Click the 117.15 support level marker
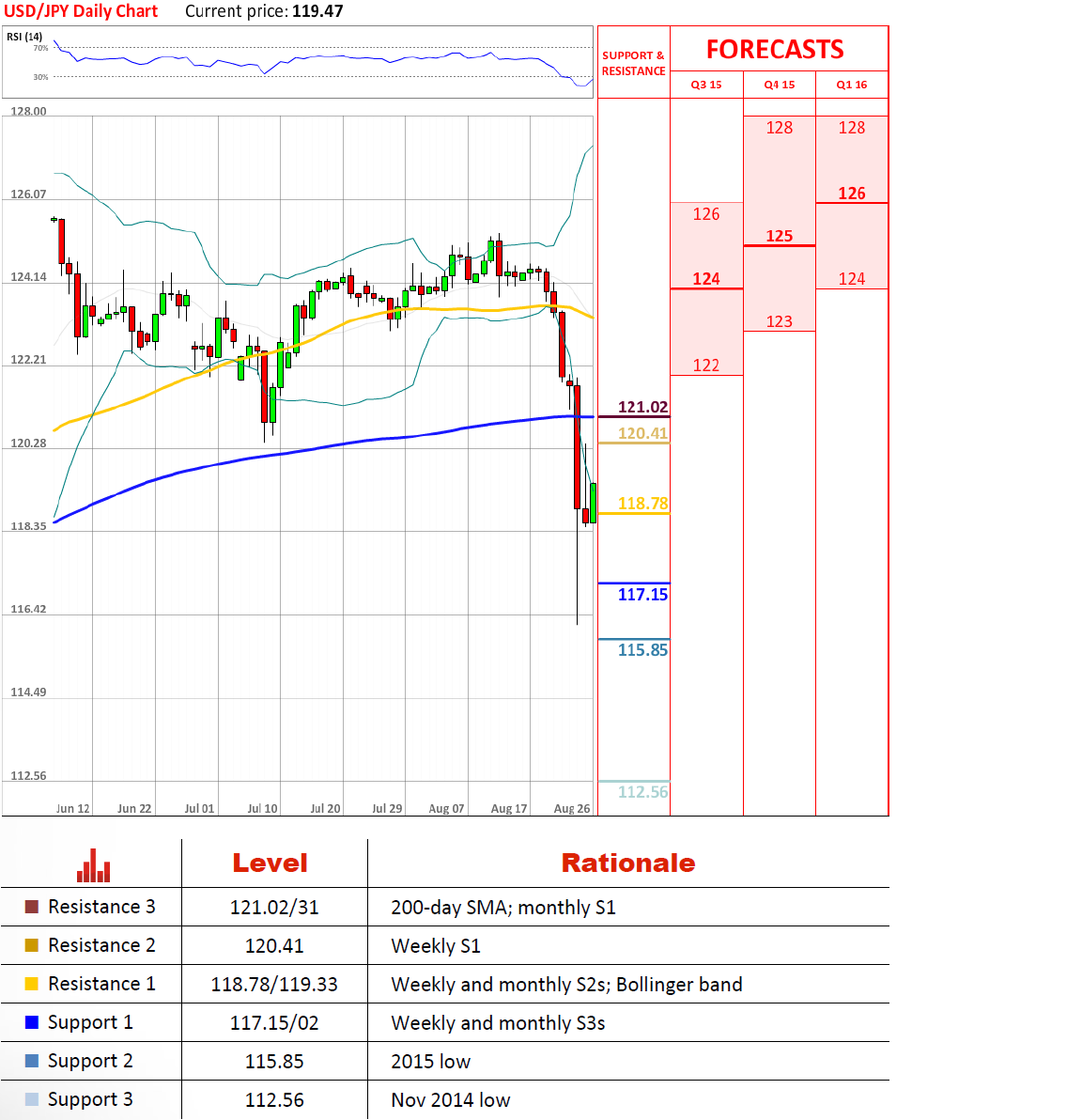This screenshot has width=1082, height=1120. point(642,594)
